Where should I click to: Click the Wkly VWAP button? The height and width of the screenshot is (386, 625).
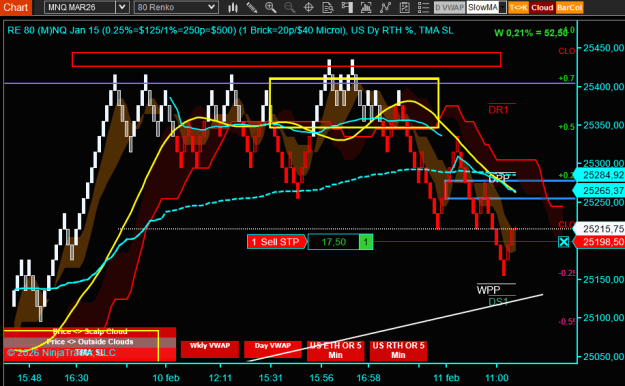[210, 349]
